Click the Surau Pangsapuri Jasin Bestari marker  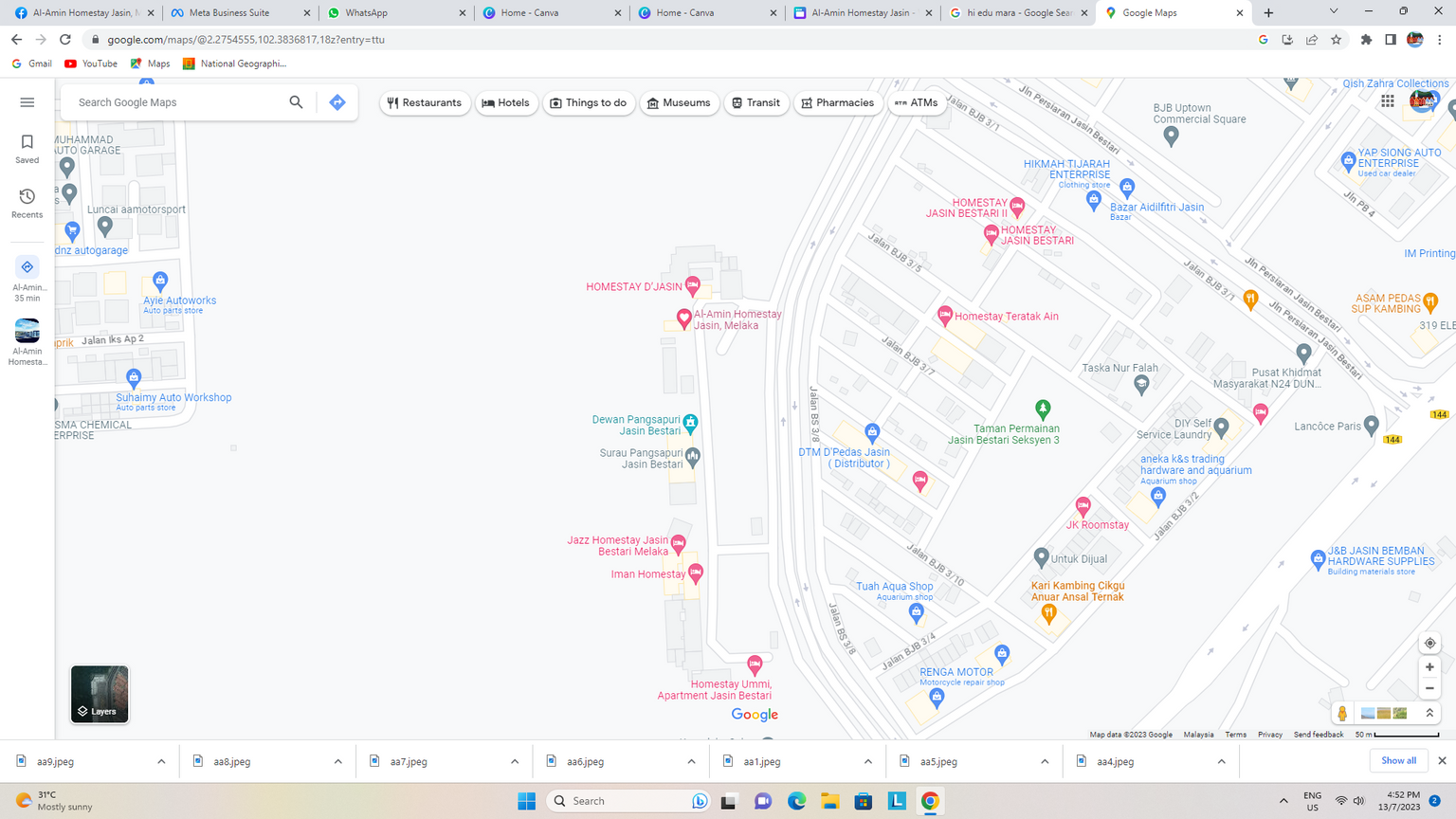[x=693, y=458]
